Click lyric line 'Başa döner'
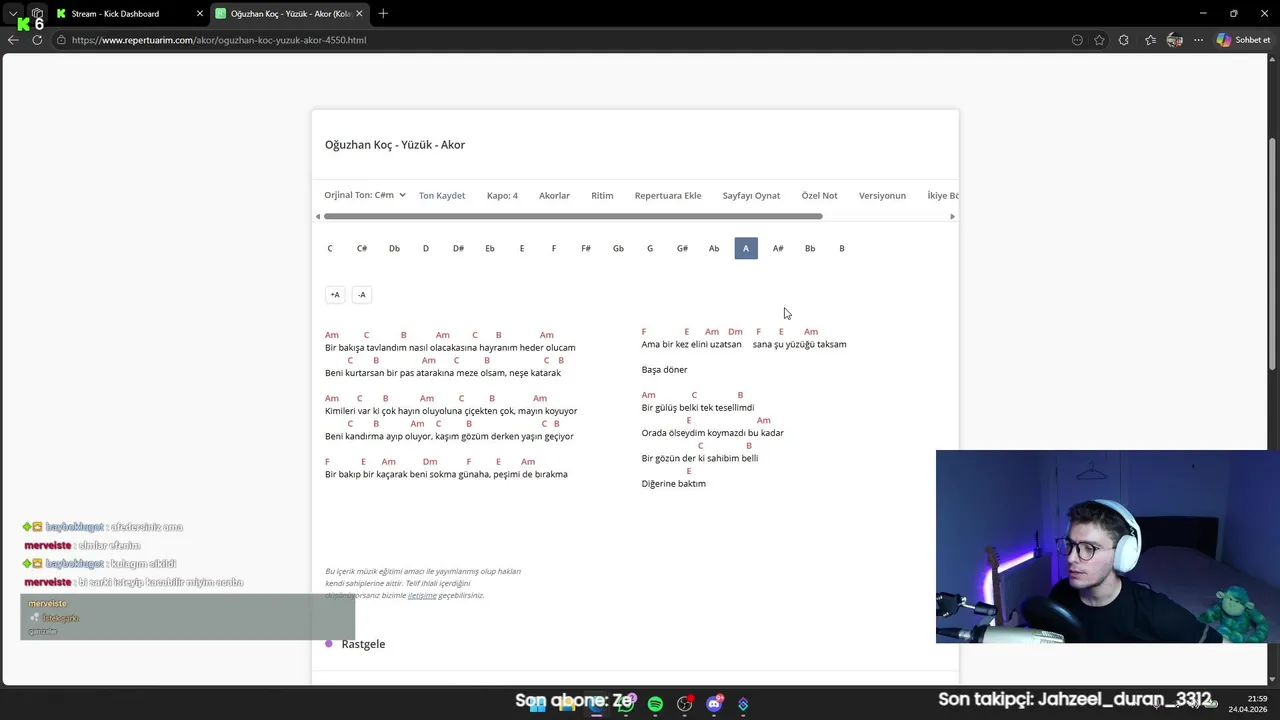The width and height of the screenshot is (1280, 720). [664, 370]
